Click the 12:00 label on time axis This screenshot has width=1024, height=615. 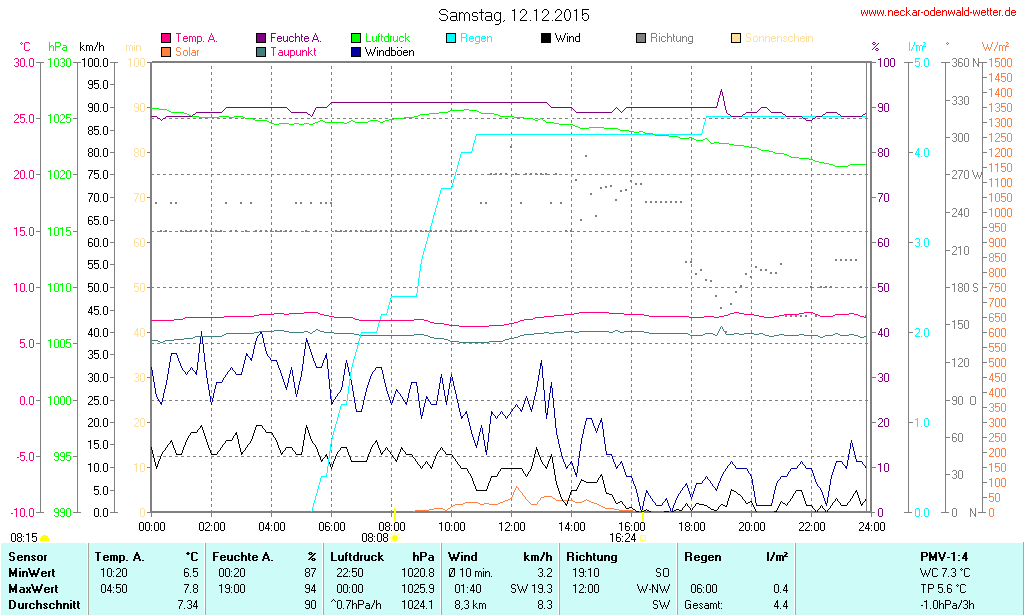point(511,526)
